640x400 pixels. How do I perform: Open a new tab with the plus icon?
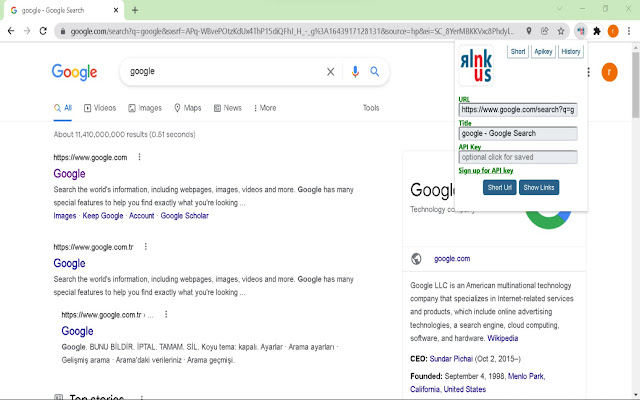tap(135, 10)
